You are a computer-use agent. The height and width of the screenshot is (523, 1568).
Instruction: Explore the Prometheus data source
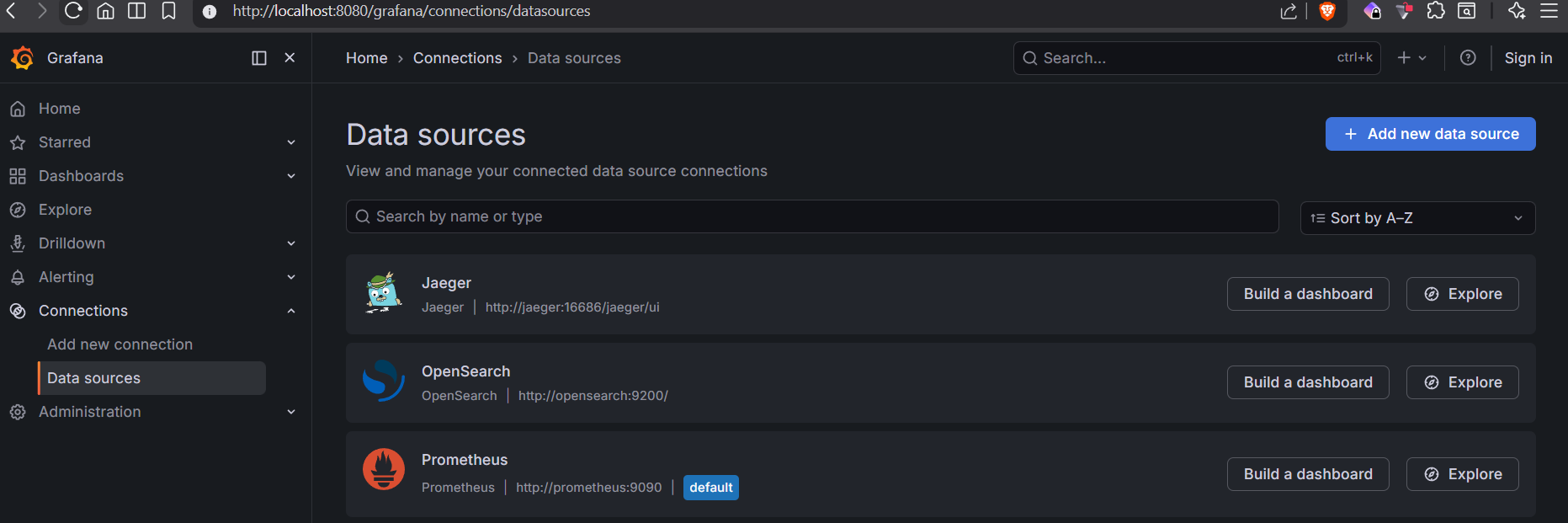(x=1463, y=474)
